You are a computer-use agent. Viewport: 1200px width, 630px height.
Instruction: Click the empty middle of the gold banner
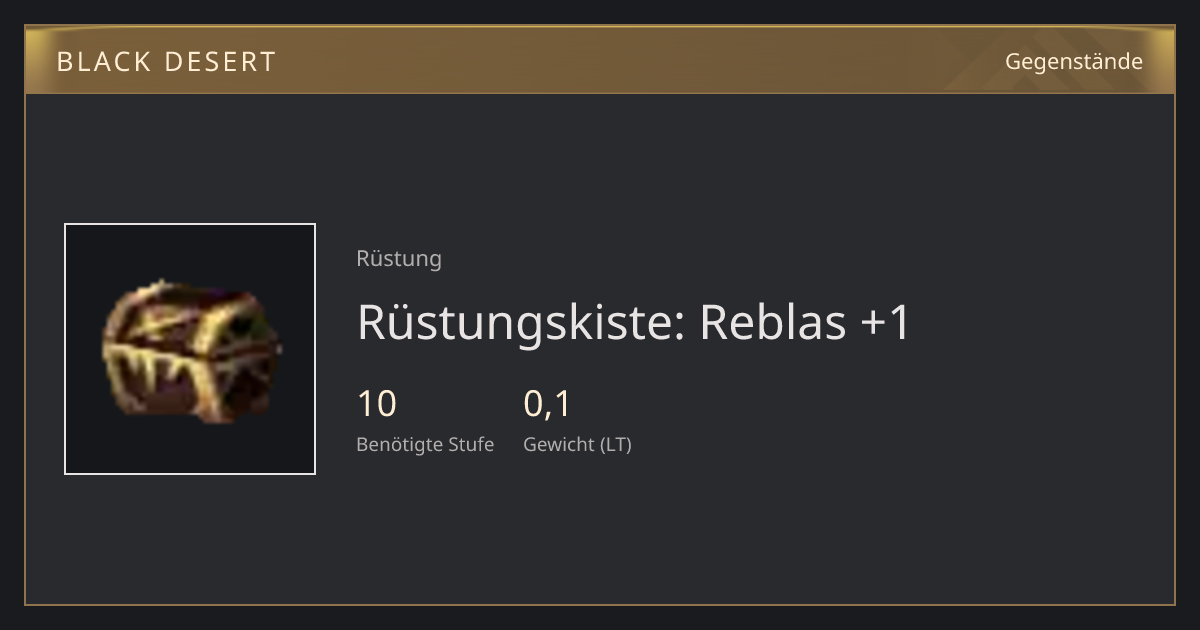(x=640, y=61)
